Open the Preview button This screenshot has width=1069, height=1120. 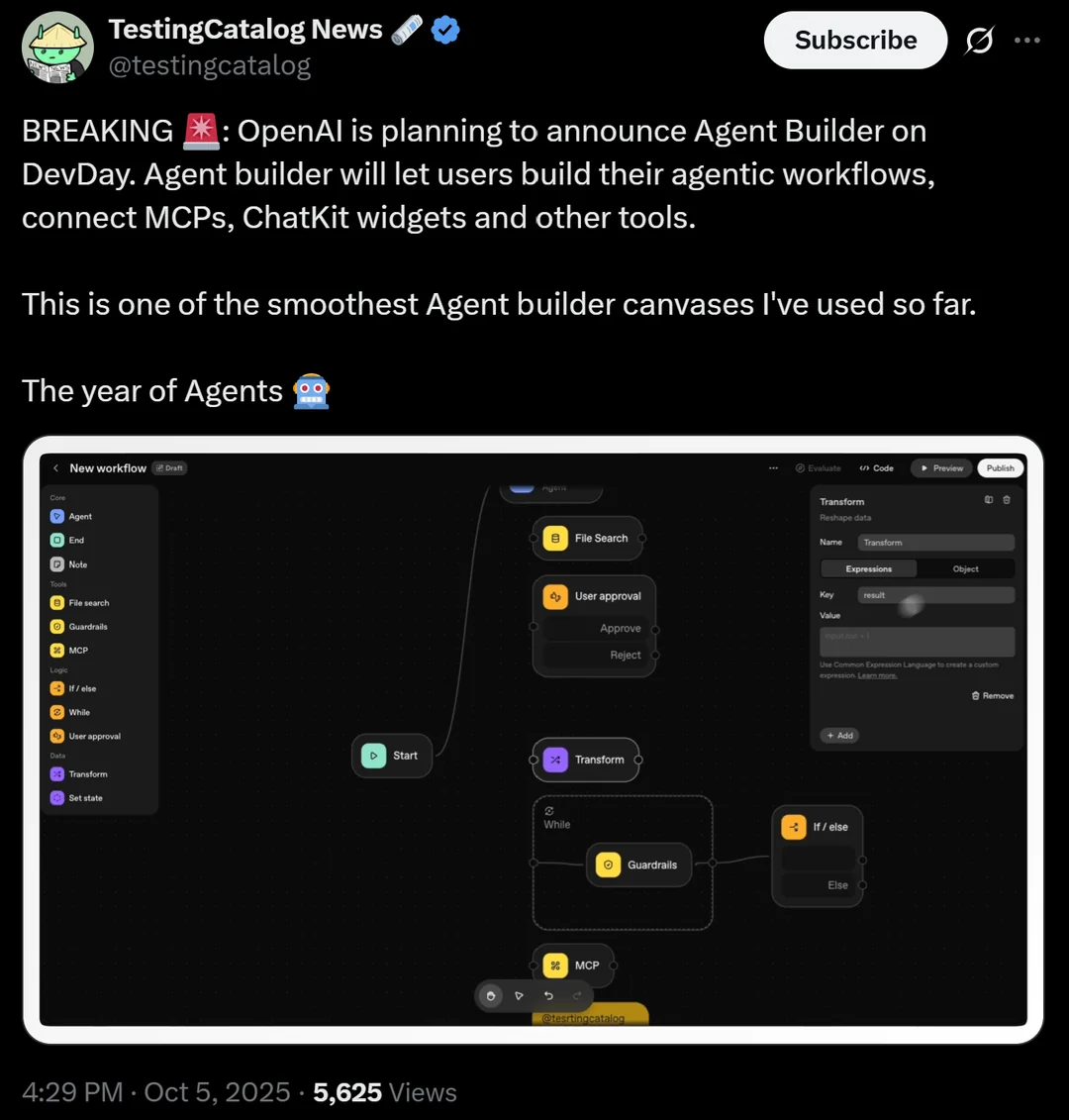tap(942, 467)
